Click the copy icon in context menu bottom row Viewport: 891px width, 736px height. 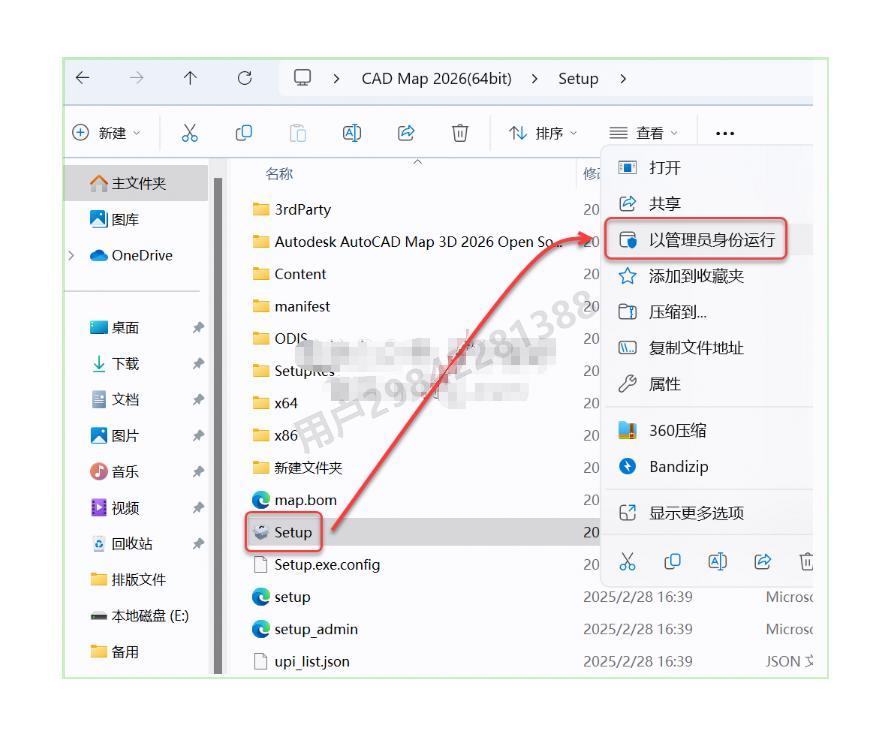pyautogui.click(x=672, y=563)
